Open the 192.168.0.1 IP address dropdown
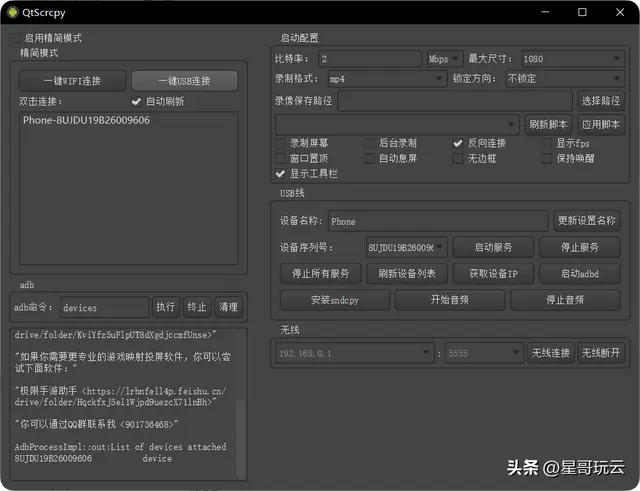This screenshot has height=491, width=640. click(x=354, y=353)
